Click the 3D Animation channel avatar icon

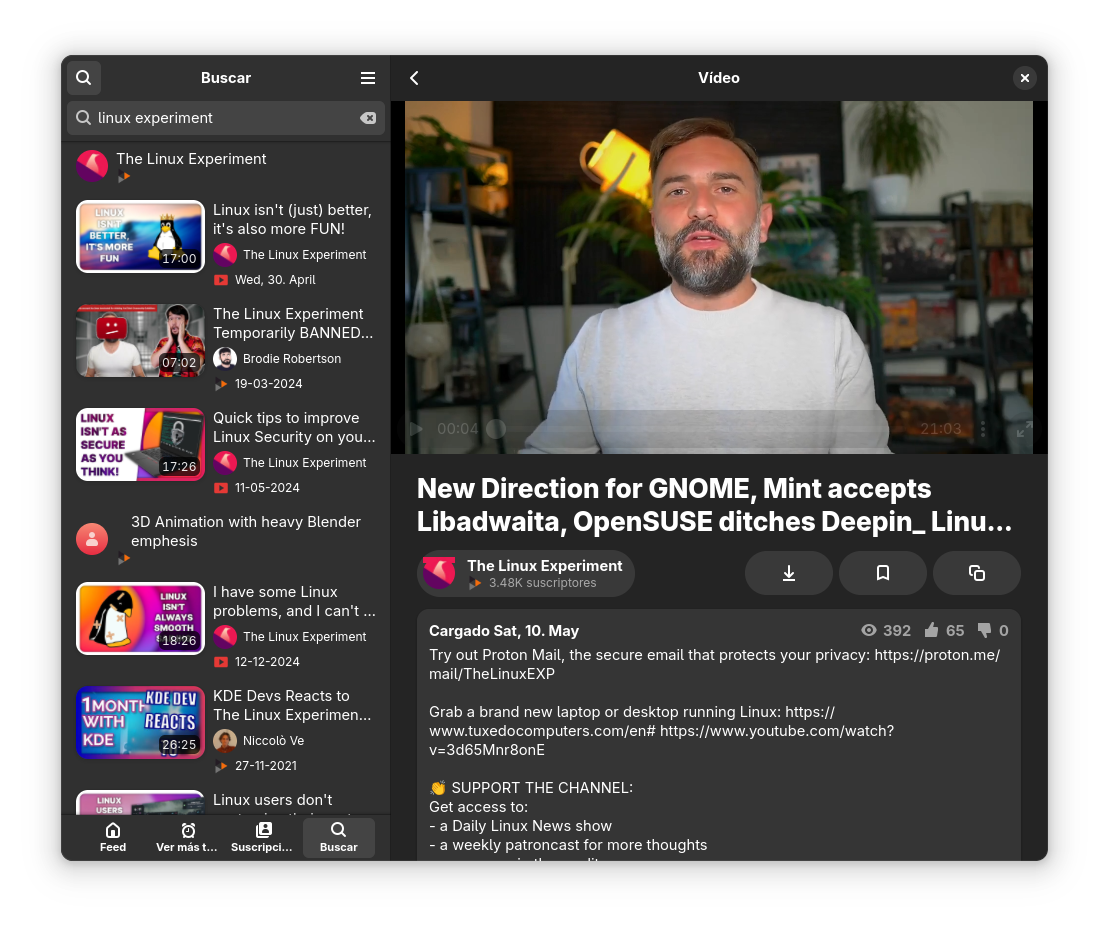click(x=92, y=539)
